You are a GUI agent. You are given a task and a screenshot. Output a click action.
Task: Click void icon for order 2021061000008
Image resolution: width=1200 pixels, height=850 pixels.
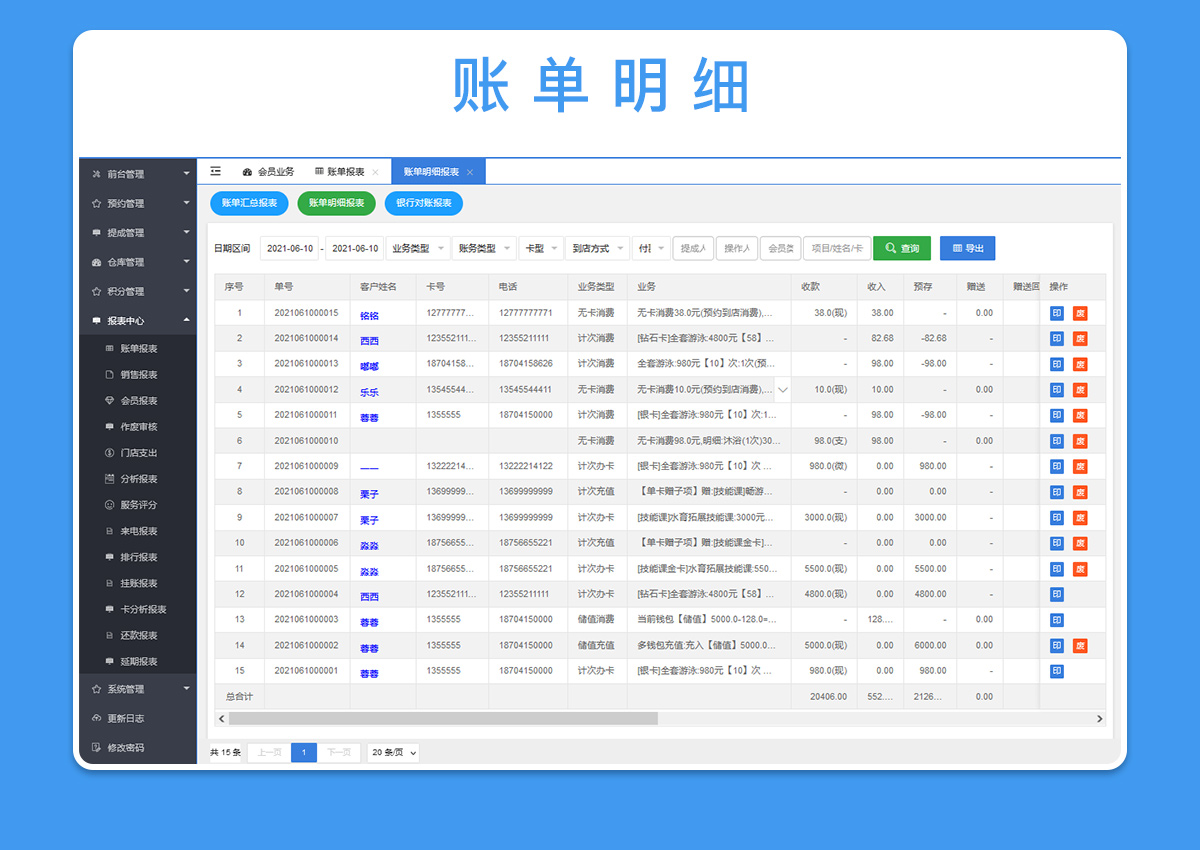point(1080,492)
